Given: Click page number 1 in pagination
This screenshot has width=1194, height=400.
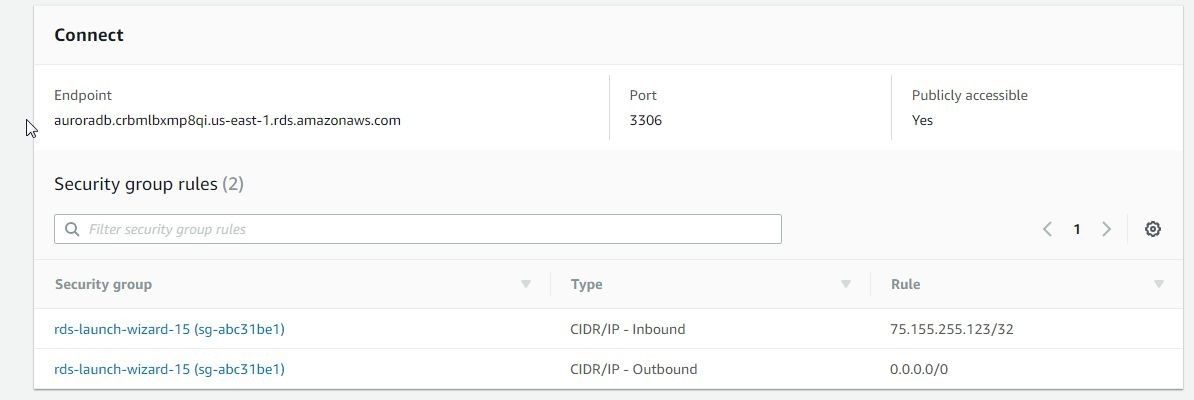Looking at the screenshot, I should click(1077, 229).
